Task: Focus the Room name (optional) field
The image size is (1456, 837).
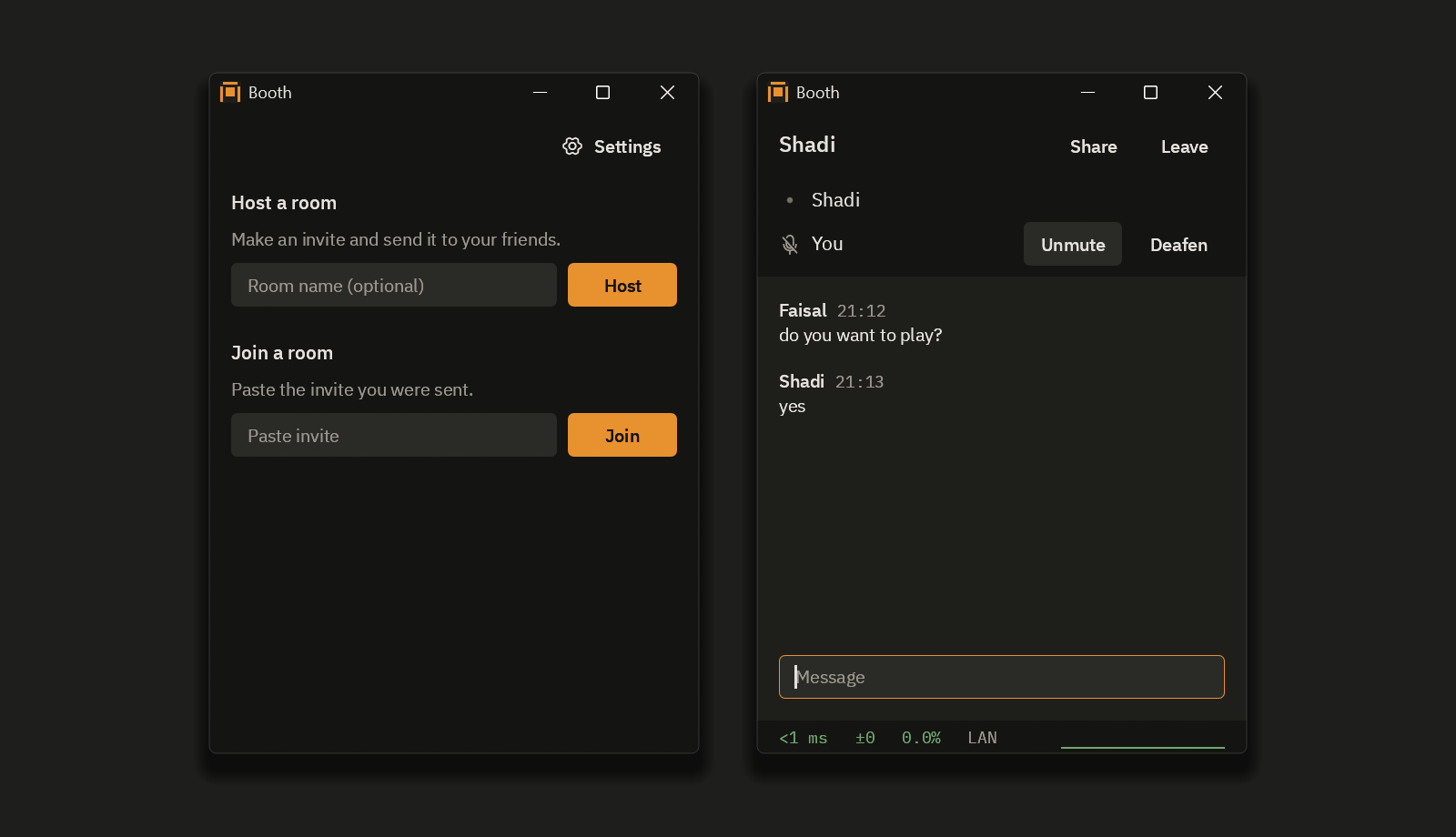Action: tap(394, 285)
